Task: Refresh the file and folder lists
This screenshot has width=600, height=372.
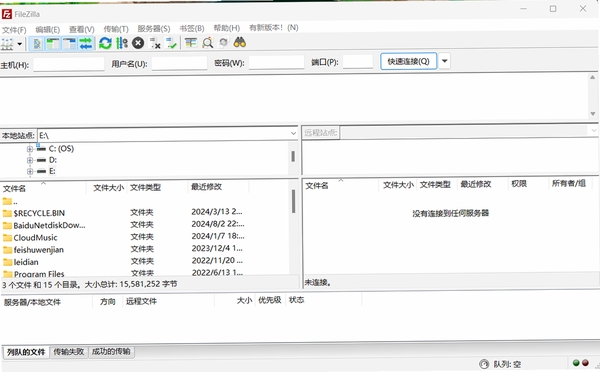Action: [x=105, y=43]
